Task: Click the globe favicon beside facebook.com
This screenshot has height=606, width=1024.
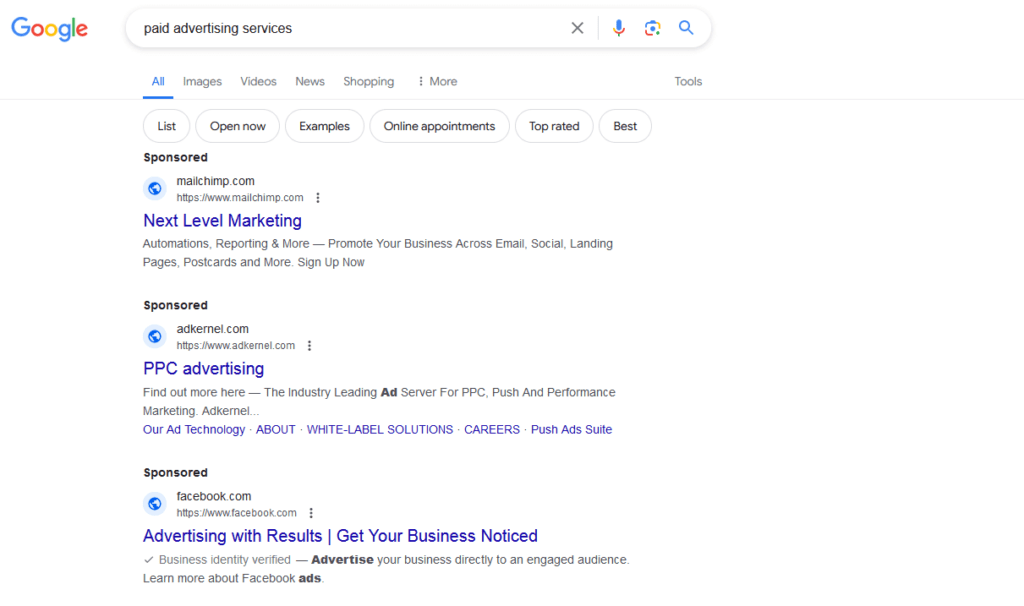Action: click(x=154, y=504)
